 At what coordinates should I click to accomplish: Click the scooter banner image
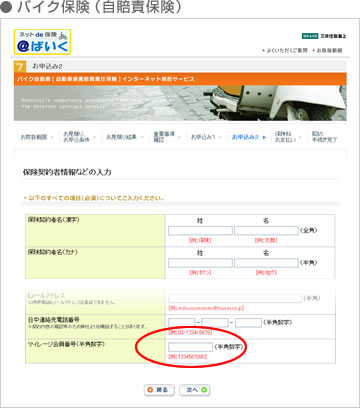click(180, 103)
